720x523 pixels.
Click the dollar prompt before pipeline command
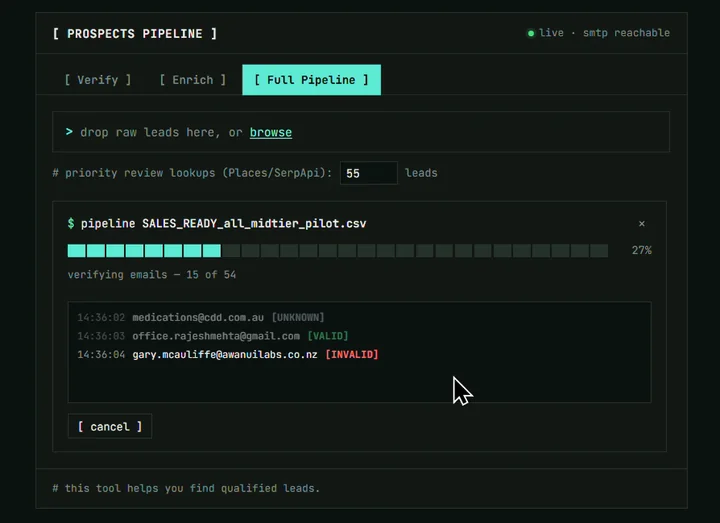pos(71,224)
